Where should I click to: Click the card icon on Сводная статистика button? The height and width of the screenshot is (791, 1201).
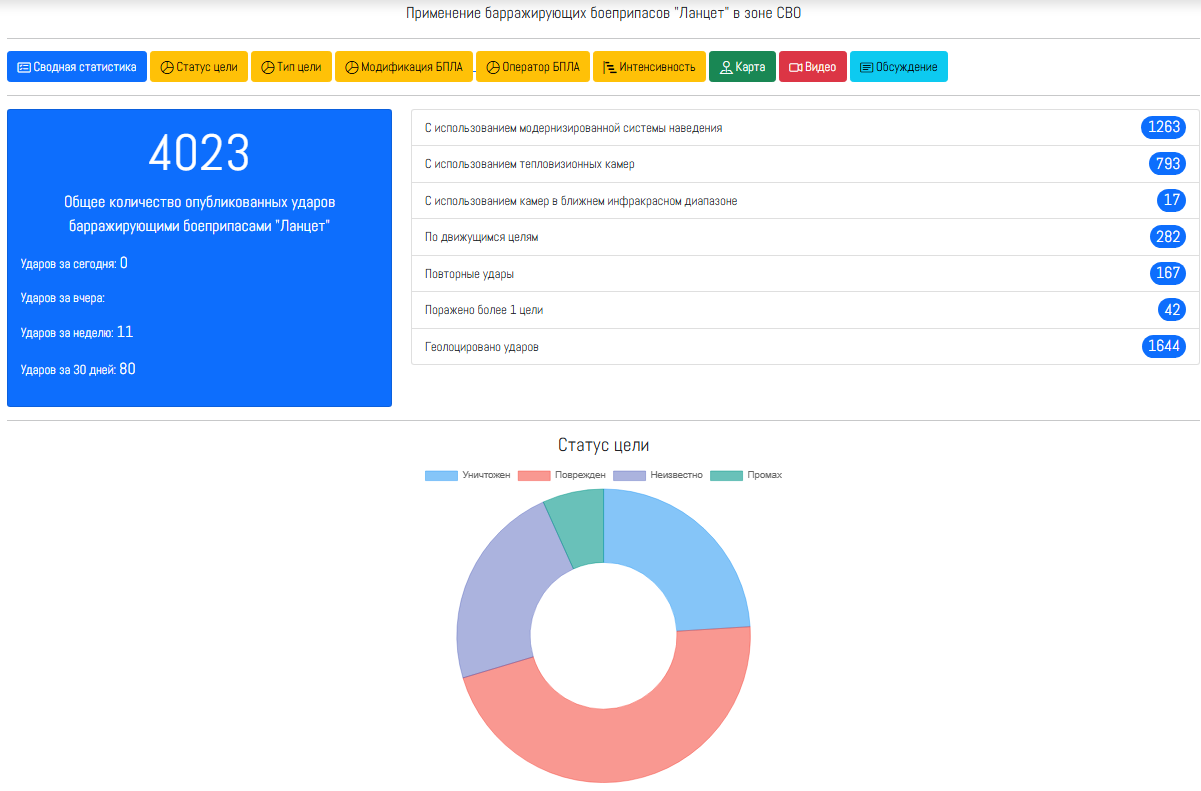[24, 67]
